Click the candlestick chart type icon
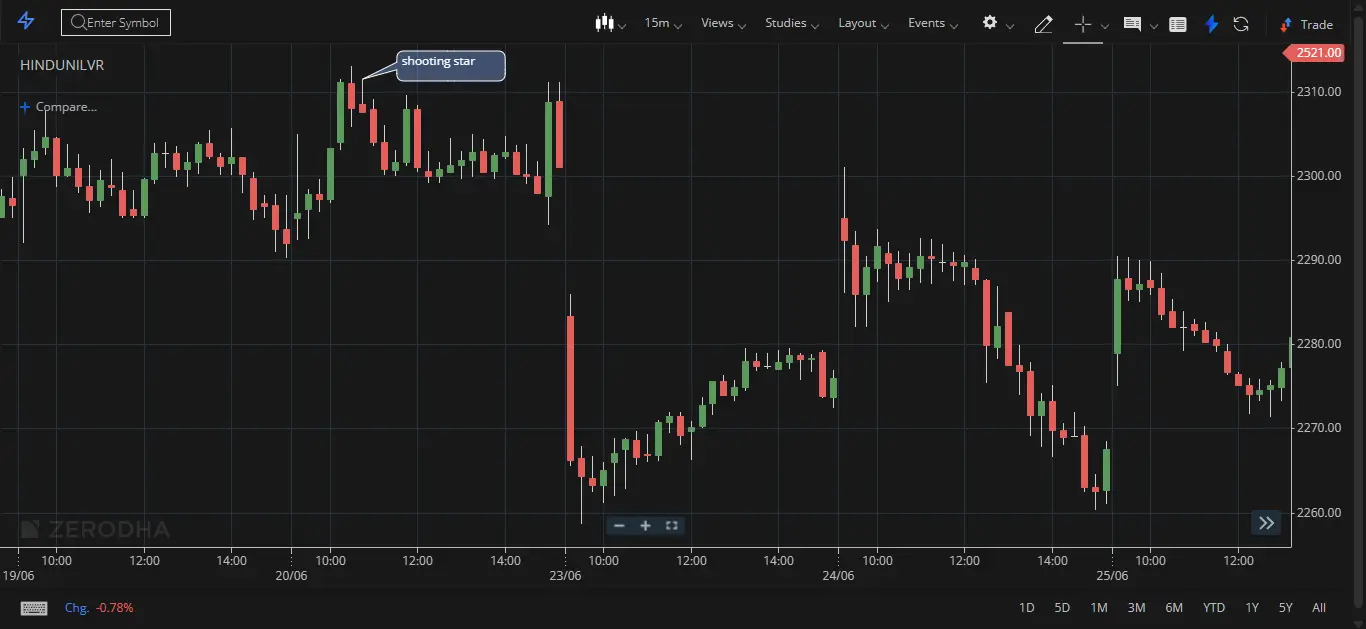1366x629 pixels. point(603,23)
